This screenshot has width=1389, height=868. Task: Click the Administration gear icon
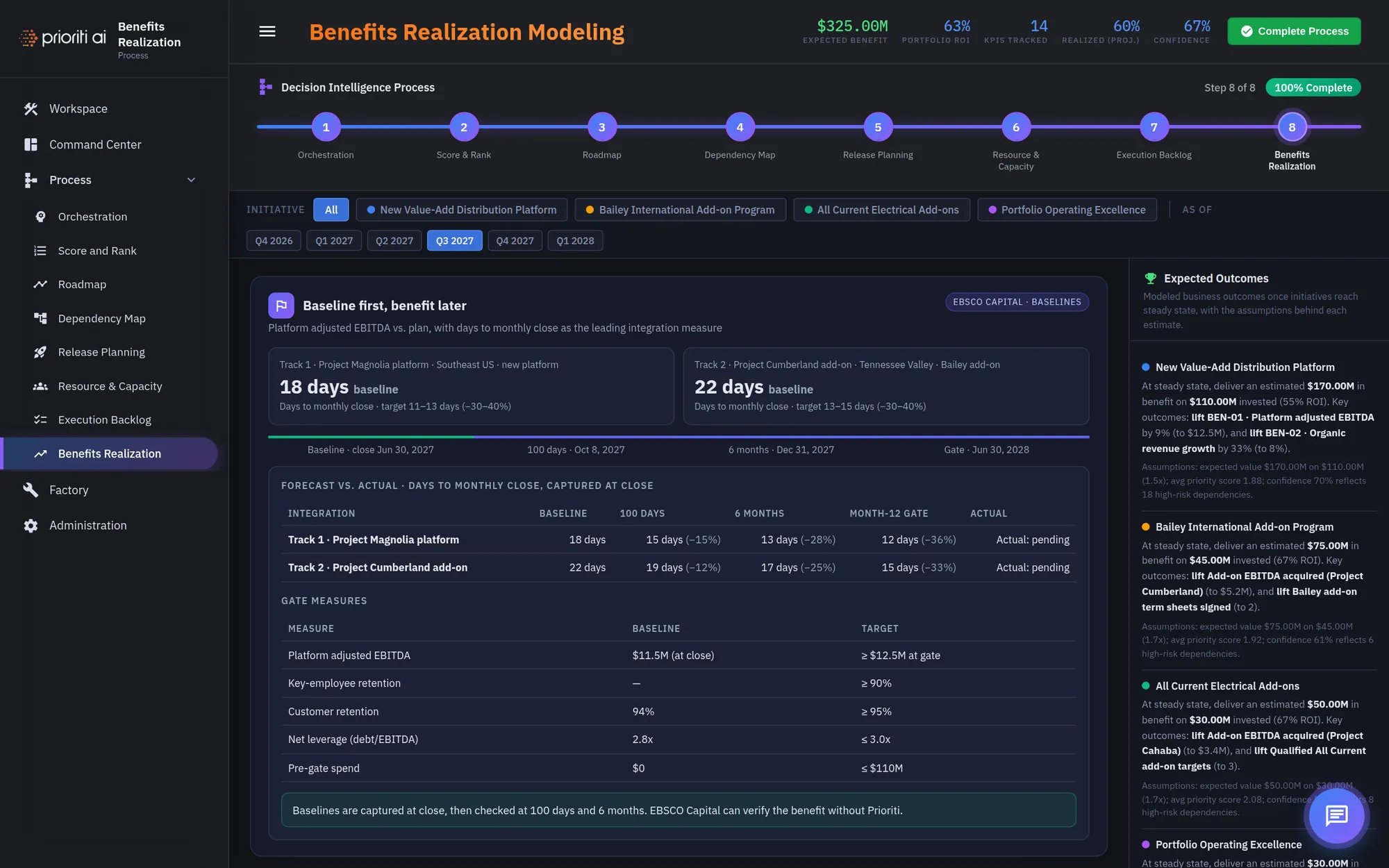[x=31, y=526]
